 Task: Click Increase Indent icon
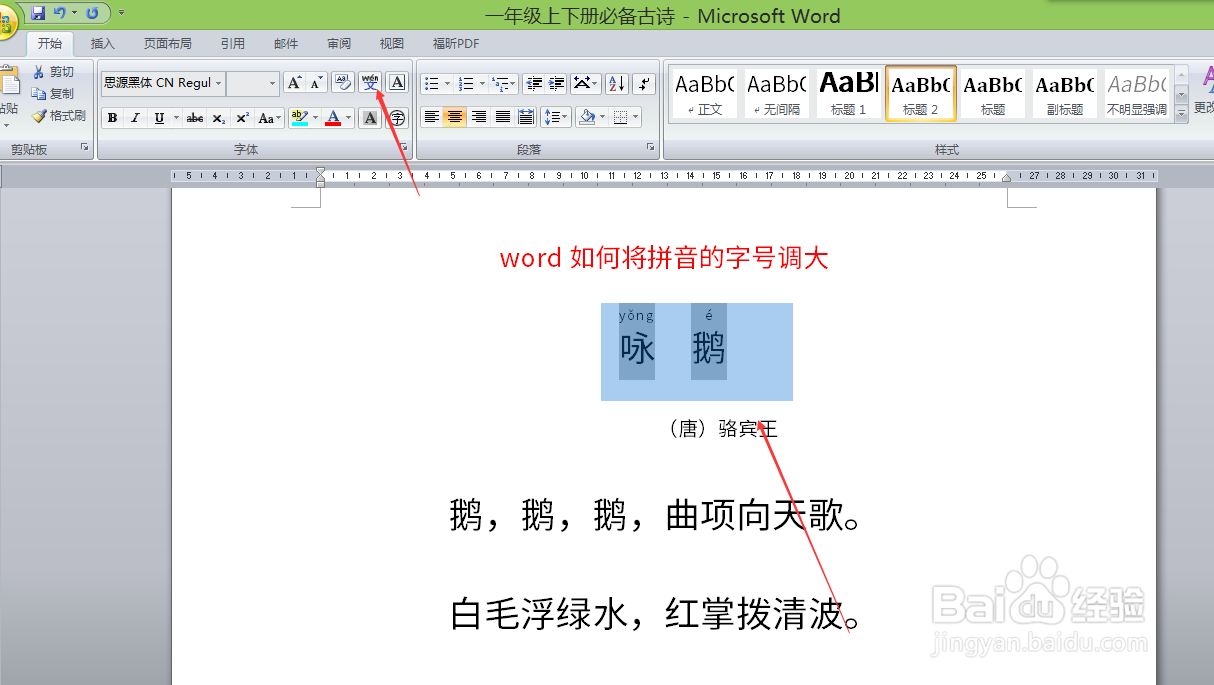(x=557, y=83)
